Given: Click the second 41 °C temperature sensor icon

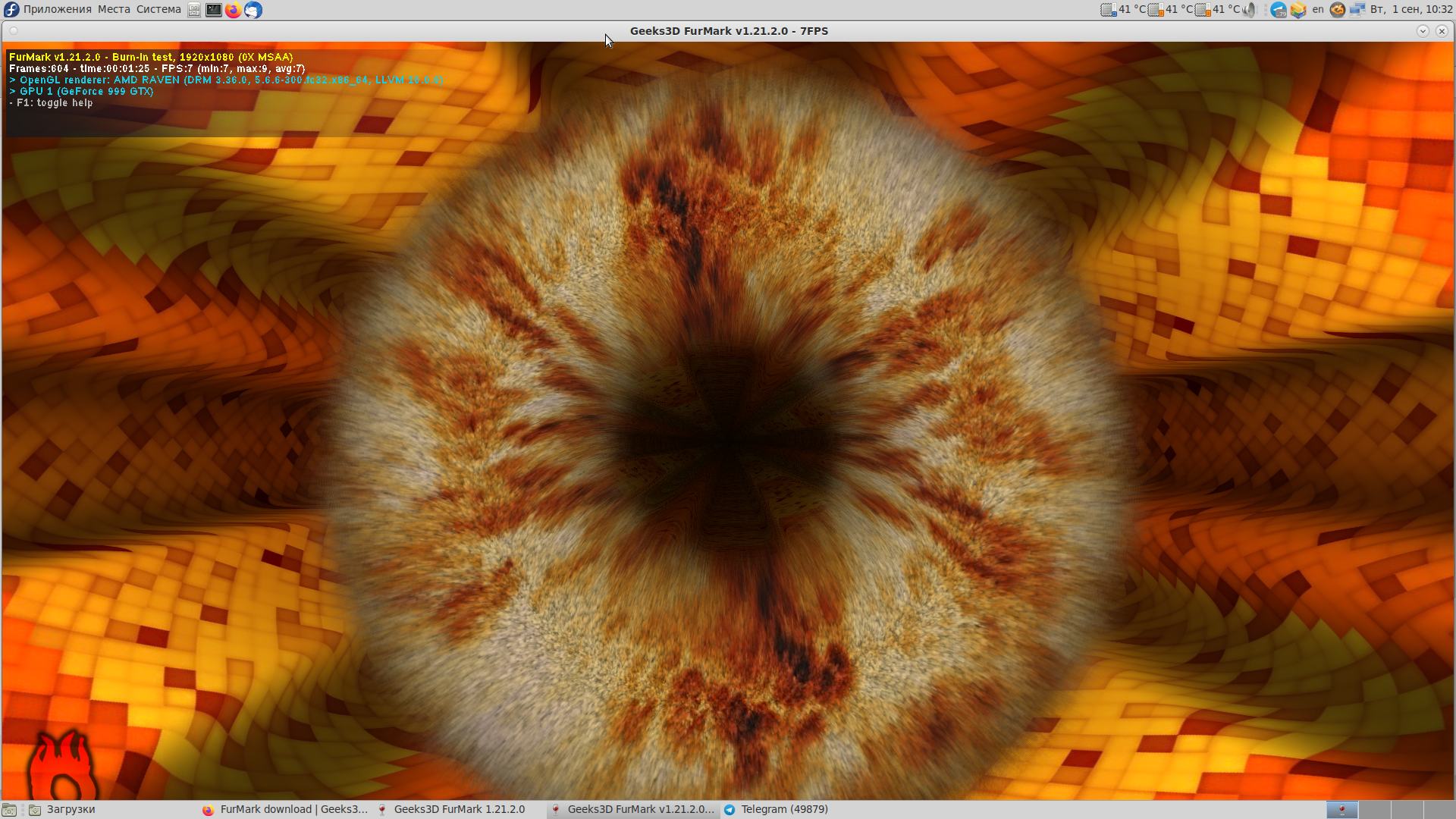Looking at the screenshot, I should coord(1156,10).
